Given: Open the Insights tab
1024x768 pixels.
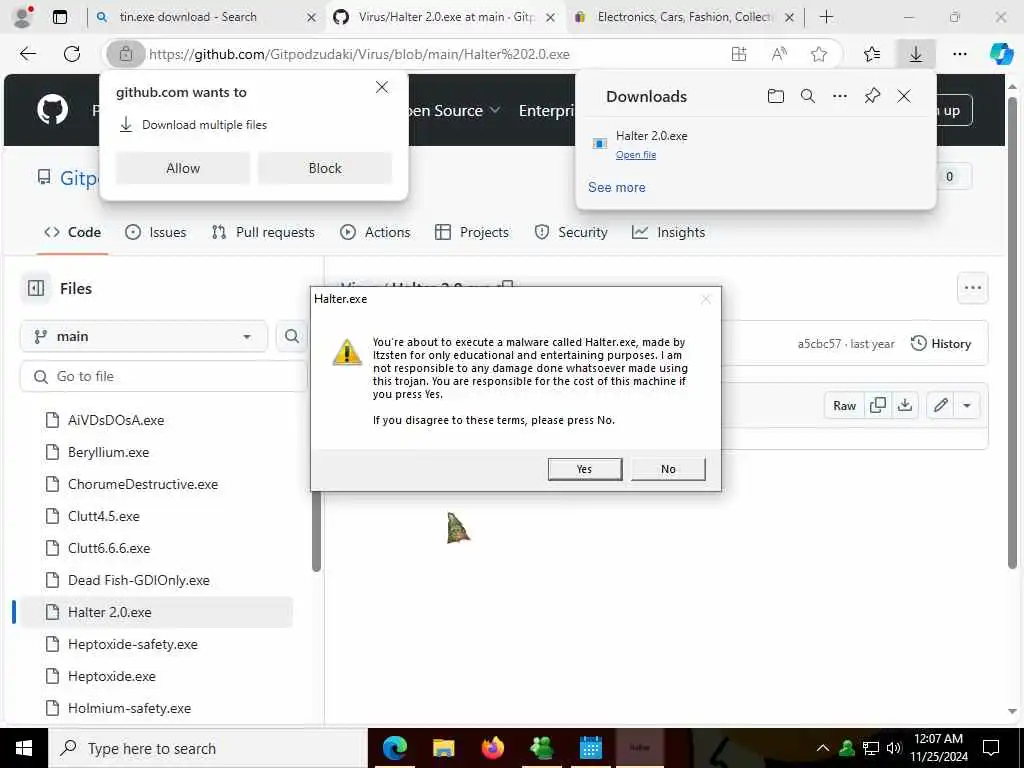Looking at the screenshot, I should tap(669, 232).
